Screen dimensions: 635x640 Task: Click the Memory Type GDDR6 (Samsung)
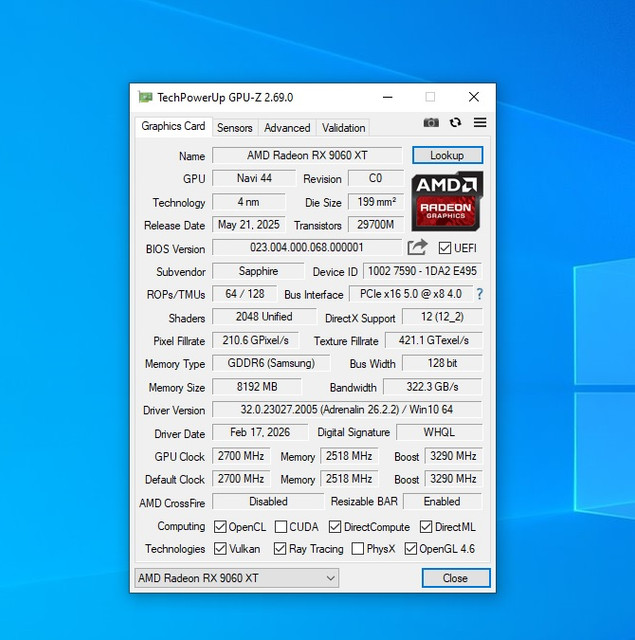click(x=271, y=363)
